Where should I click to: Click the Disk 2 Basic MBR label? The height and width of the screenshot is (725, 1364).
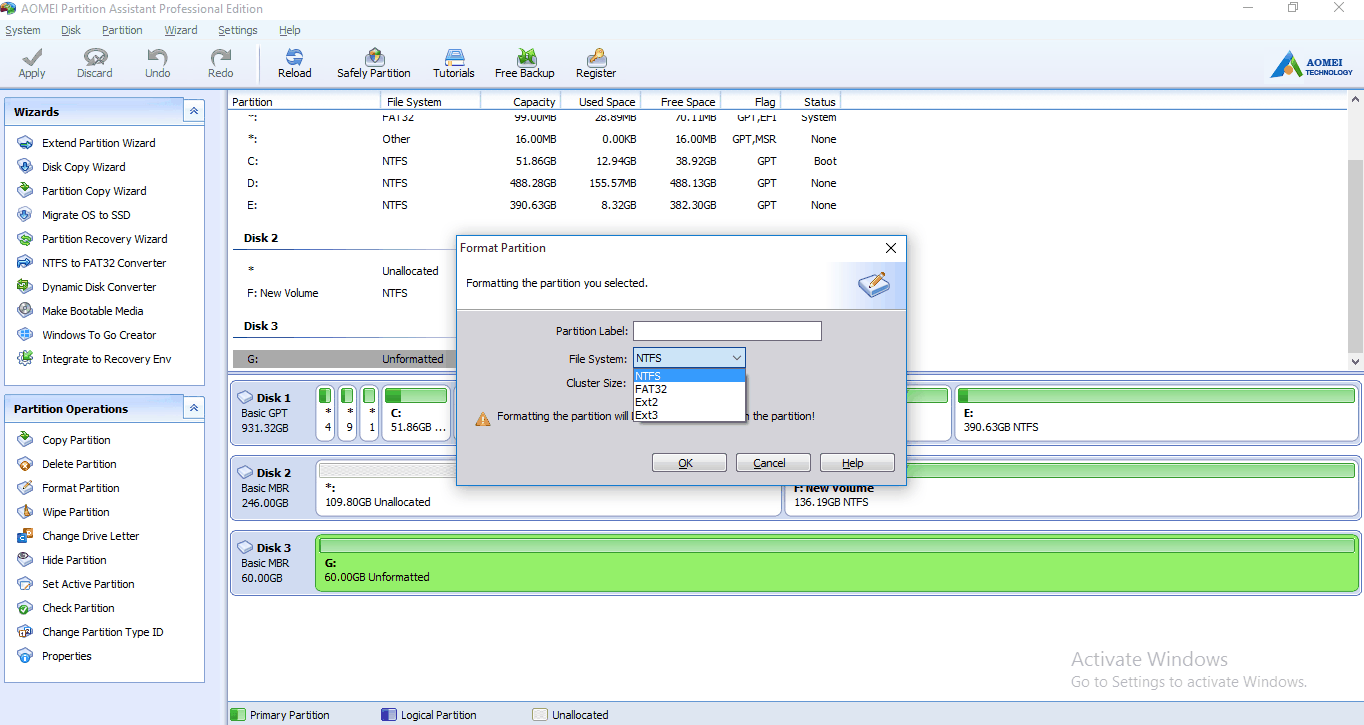click(271, 487)
